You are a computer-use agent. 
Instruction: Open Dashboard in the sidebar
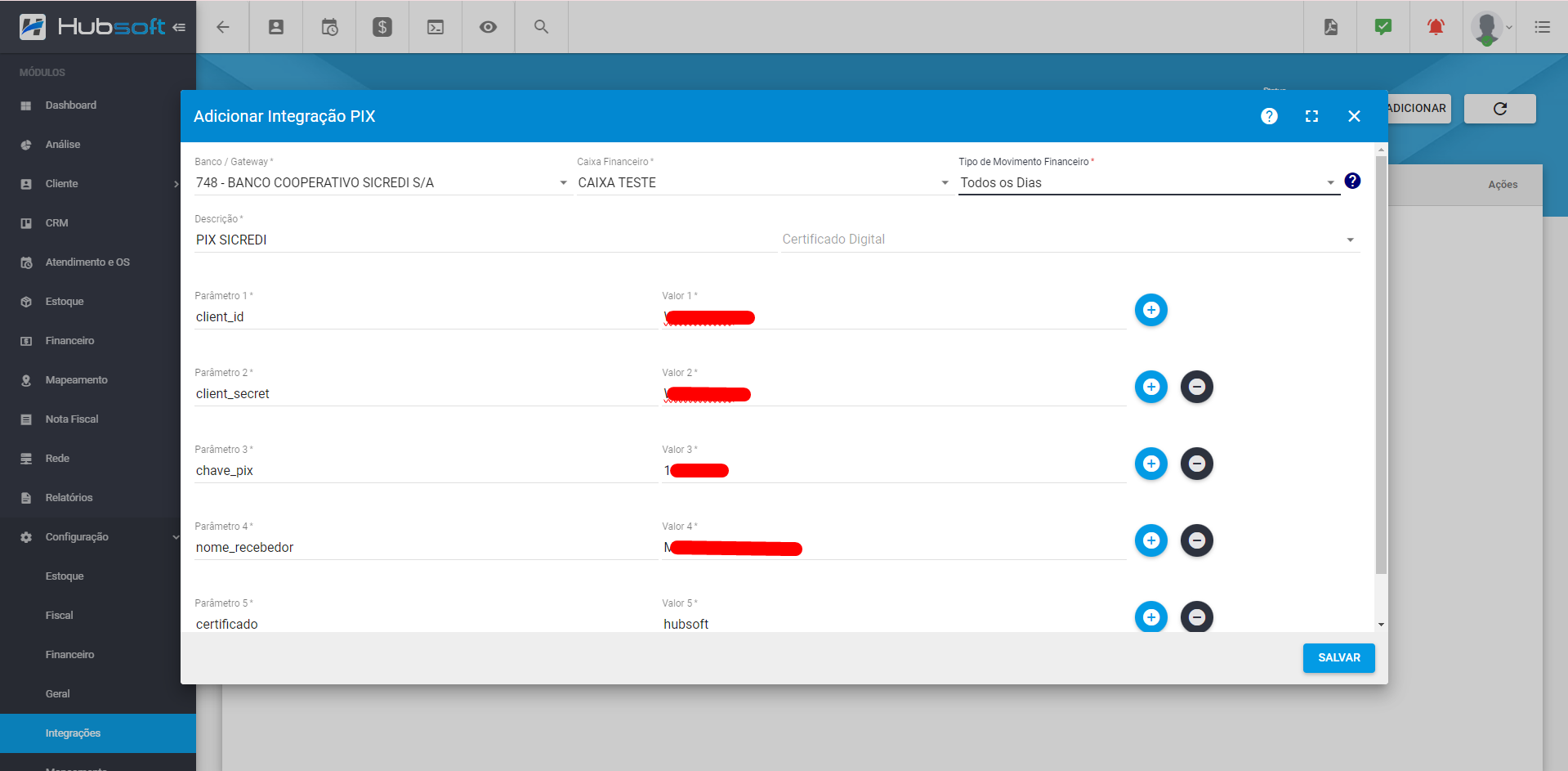pyautogui.click(x=98, y=105)
